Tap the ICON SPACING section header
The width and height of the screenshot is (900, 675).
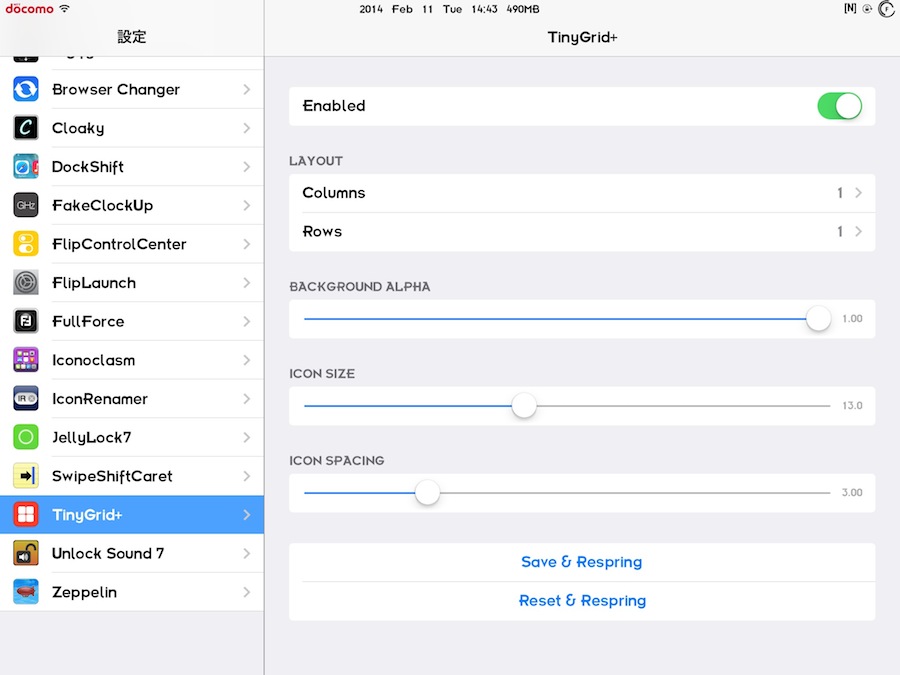tap(337, 461)
